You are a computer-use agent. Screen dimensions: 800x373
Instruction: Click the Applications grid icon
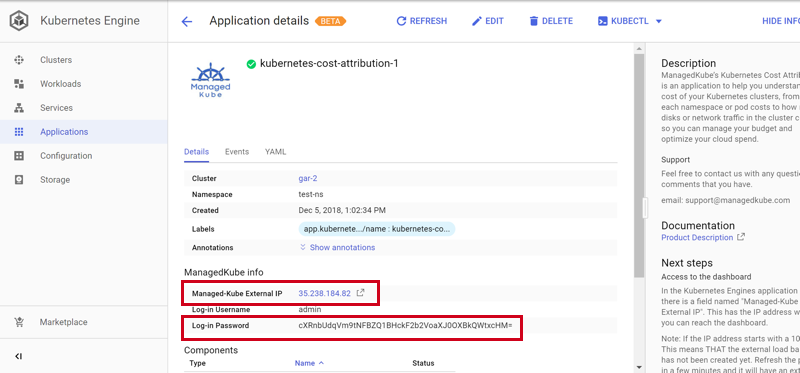(19, 132)
